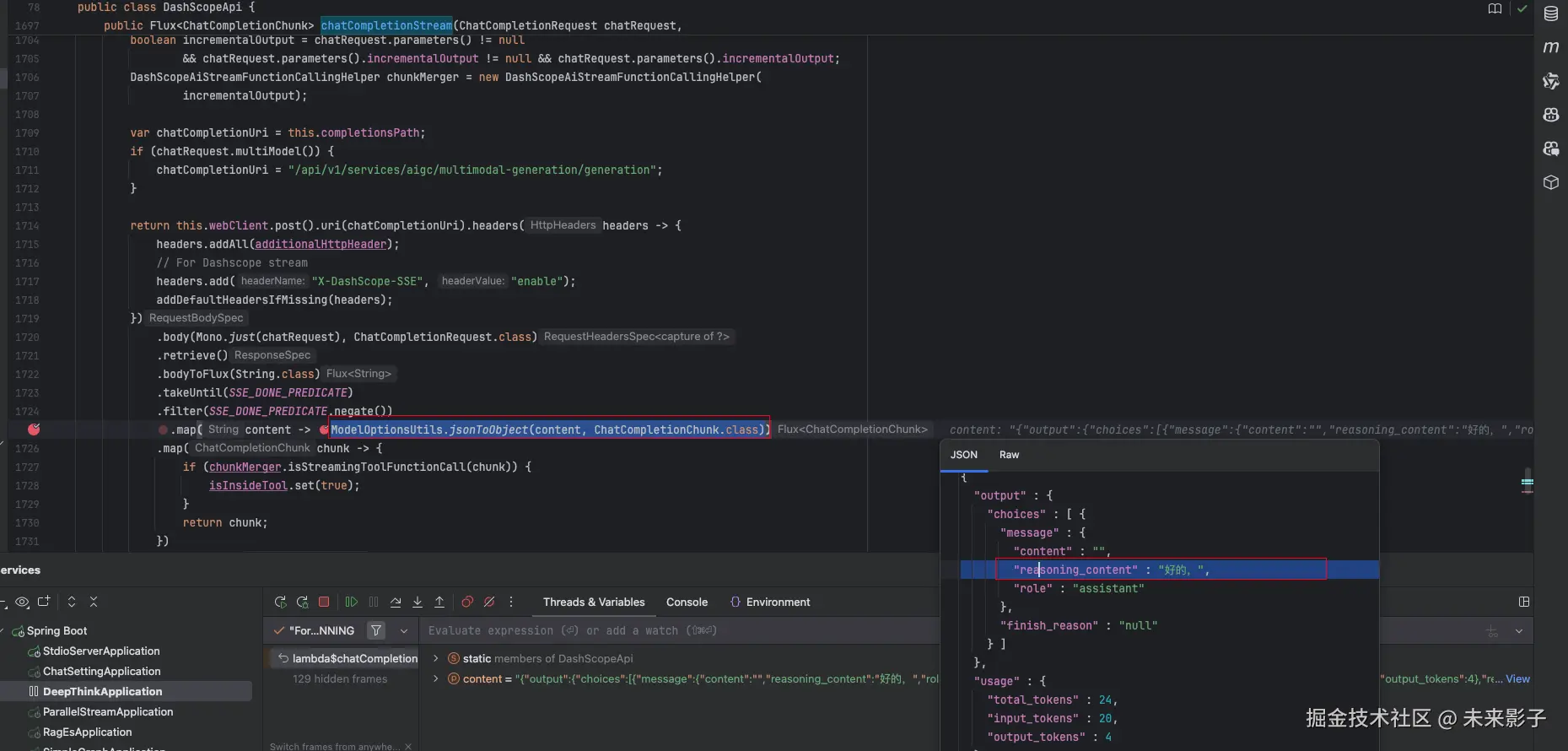Select the Raw tab in value popup
This screenshot has height=751, width=1568.
1009,455
